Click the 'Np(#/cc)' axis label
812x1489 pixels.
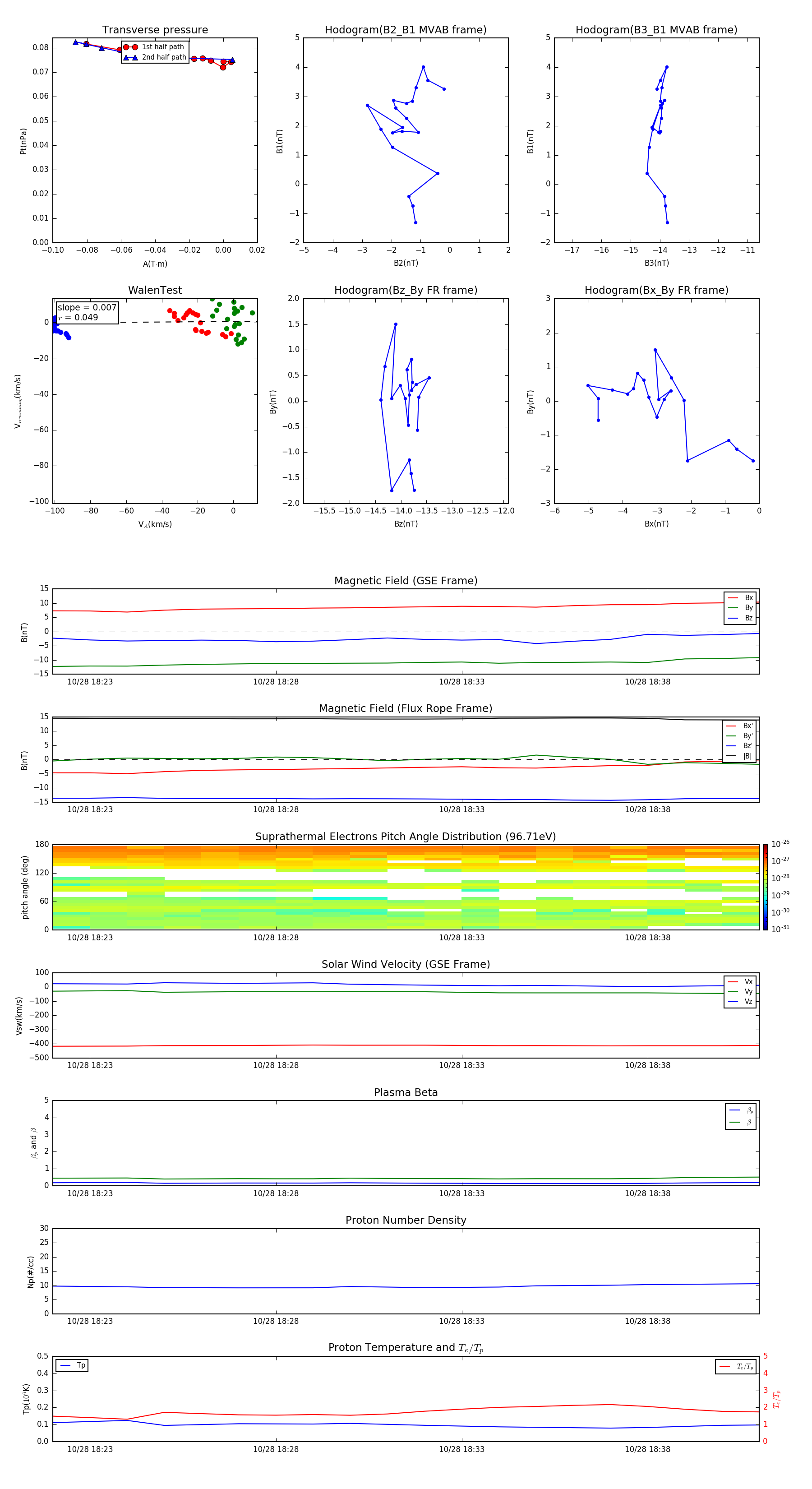[x=31, y=1271]
